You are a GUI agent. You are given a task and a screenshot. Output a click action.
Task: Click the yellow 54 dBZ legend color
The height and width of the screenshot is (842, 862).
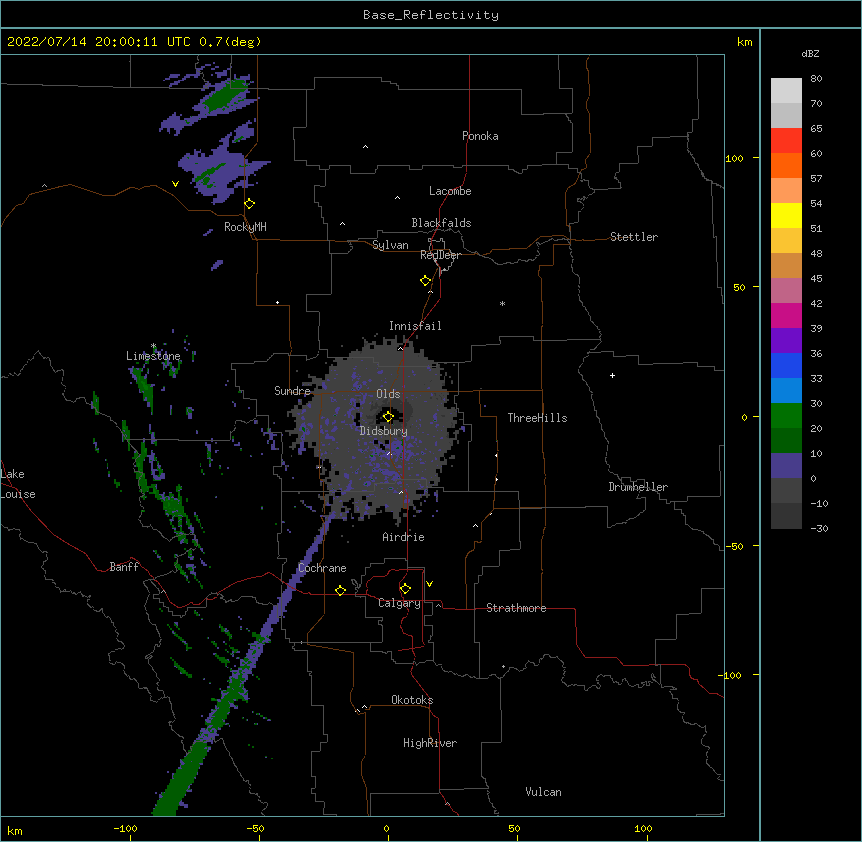coord(786,215)
